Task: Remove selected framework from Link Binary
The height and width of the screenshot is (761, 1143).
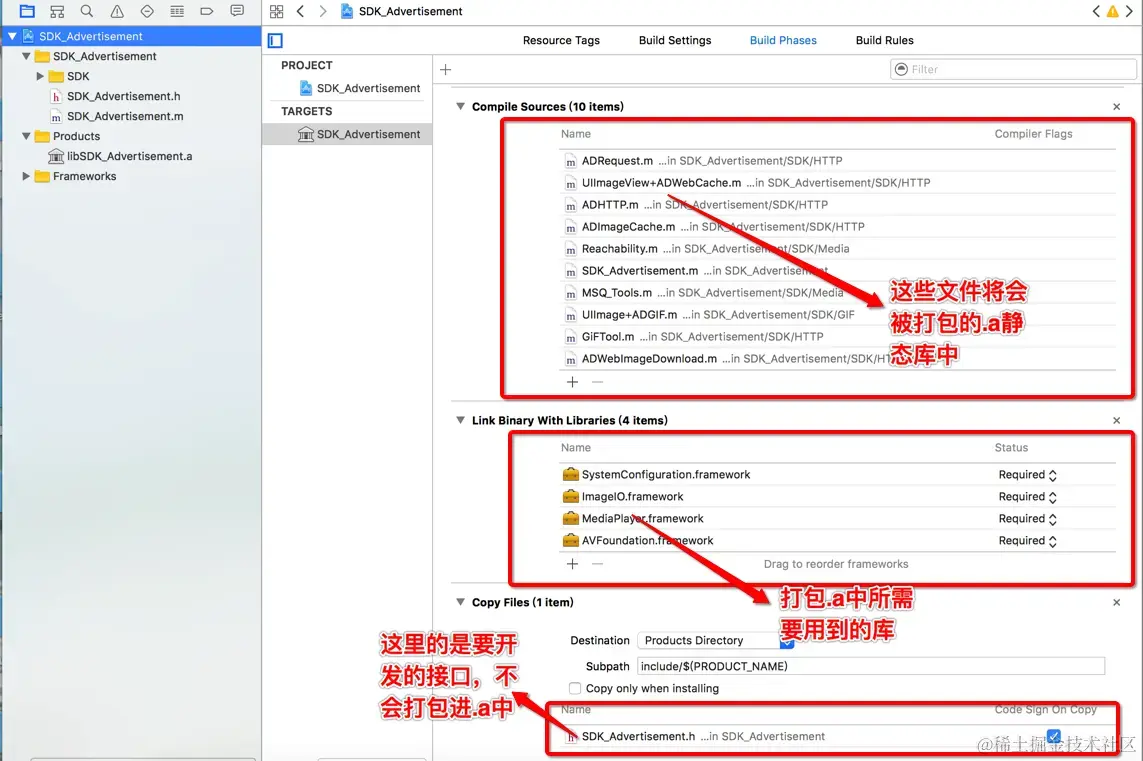Action: (597, 563)
